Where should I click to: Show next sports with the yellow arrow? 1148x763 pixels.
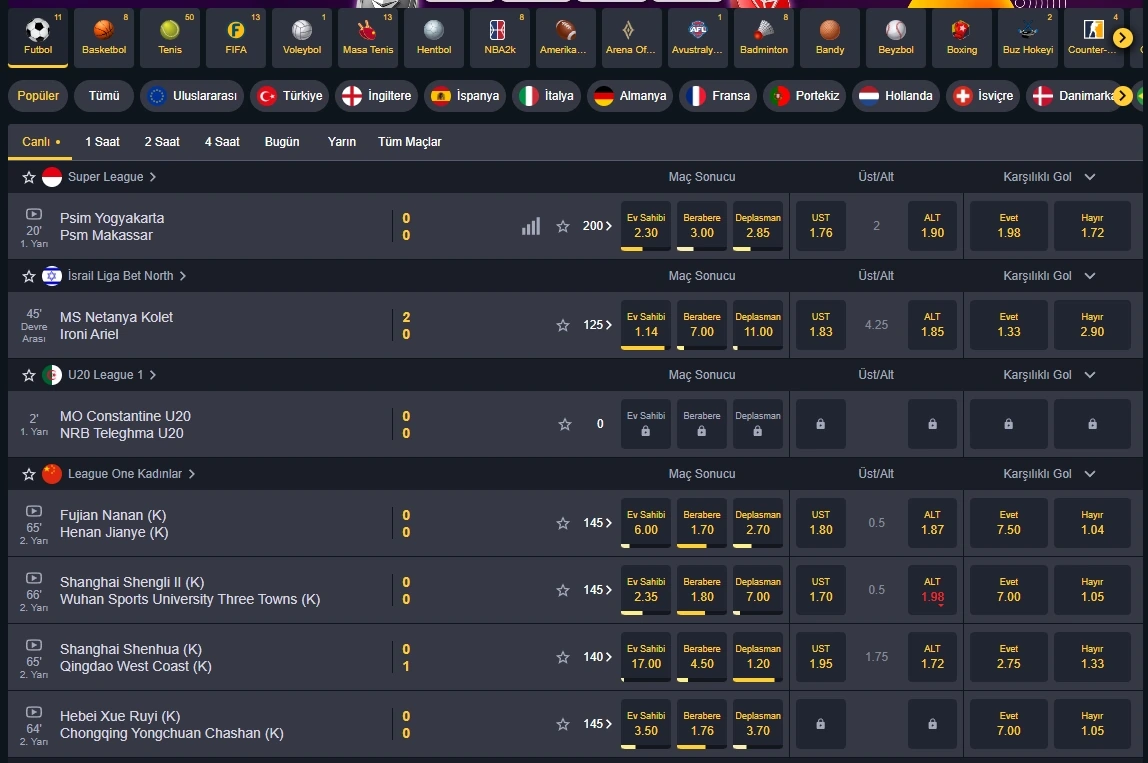1122,37
